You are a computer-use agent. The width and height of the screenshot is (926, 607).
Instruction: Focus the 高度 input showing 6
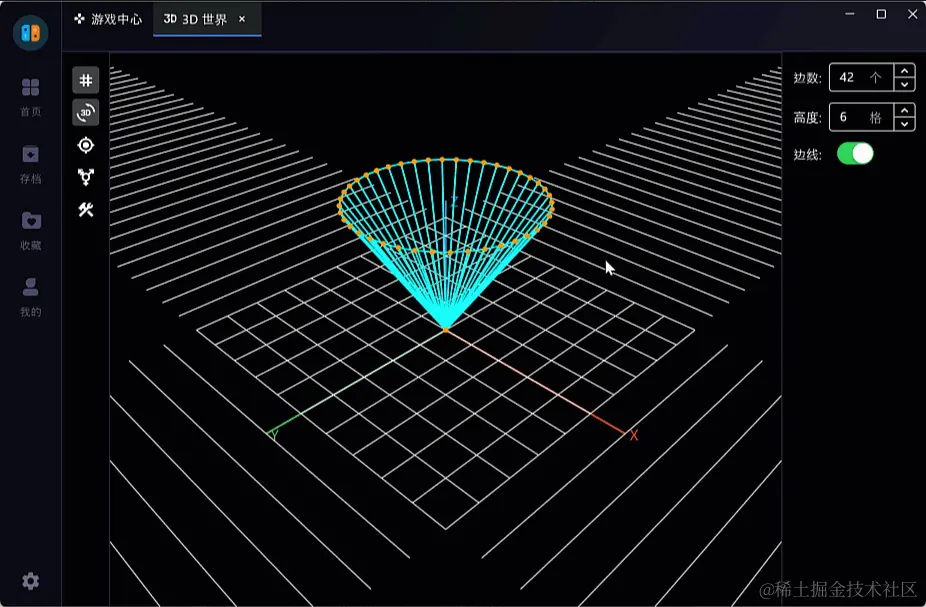[x=861, y=117]
